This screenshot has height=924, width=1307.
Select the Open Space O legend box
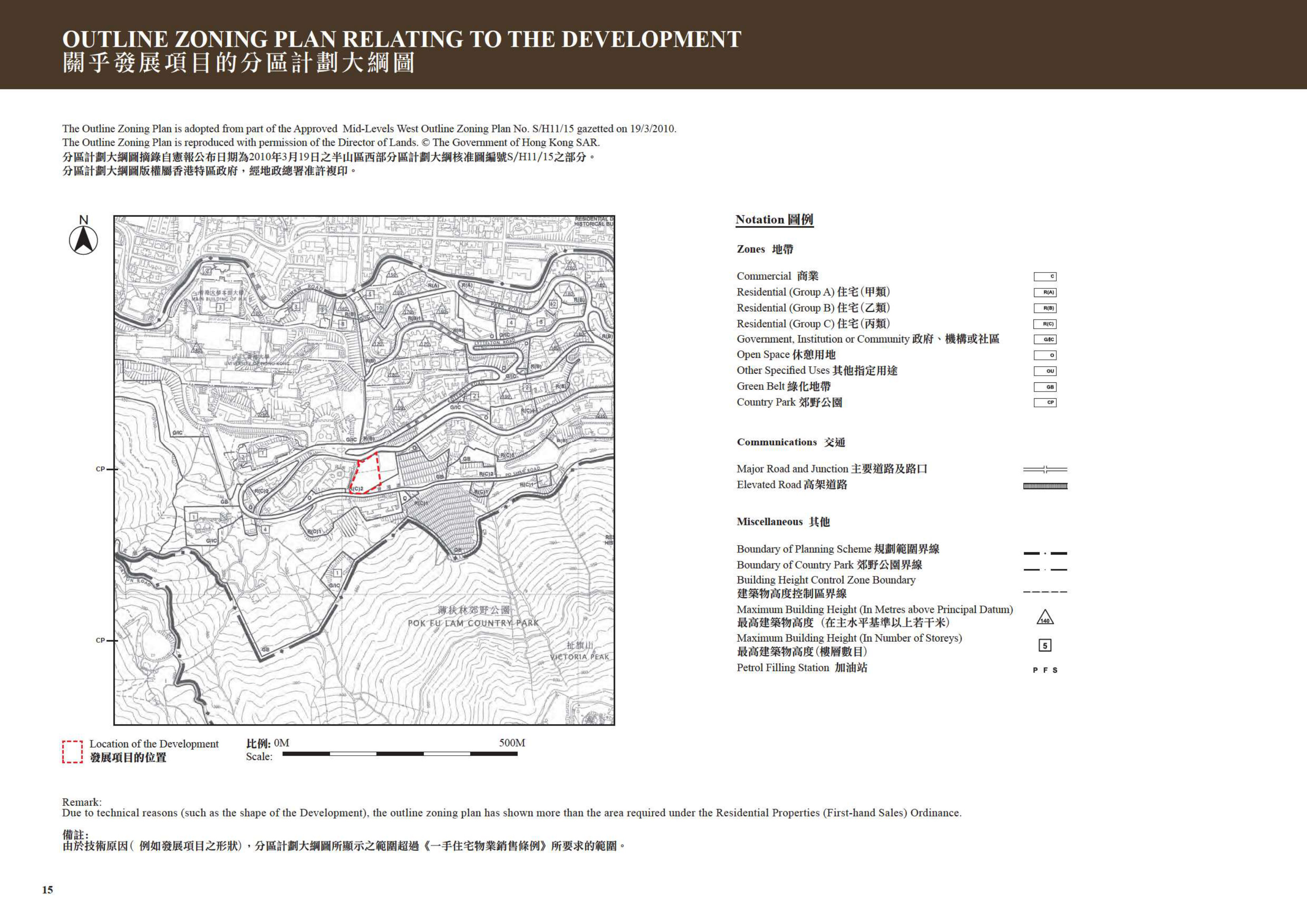[1045, 355]
